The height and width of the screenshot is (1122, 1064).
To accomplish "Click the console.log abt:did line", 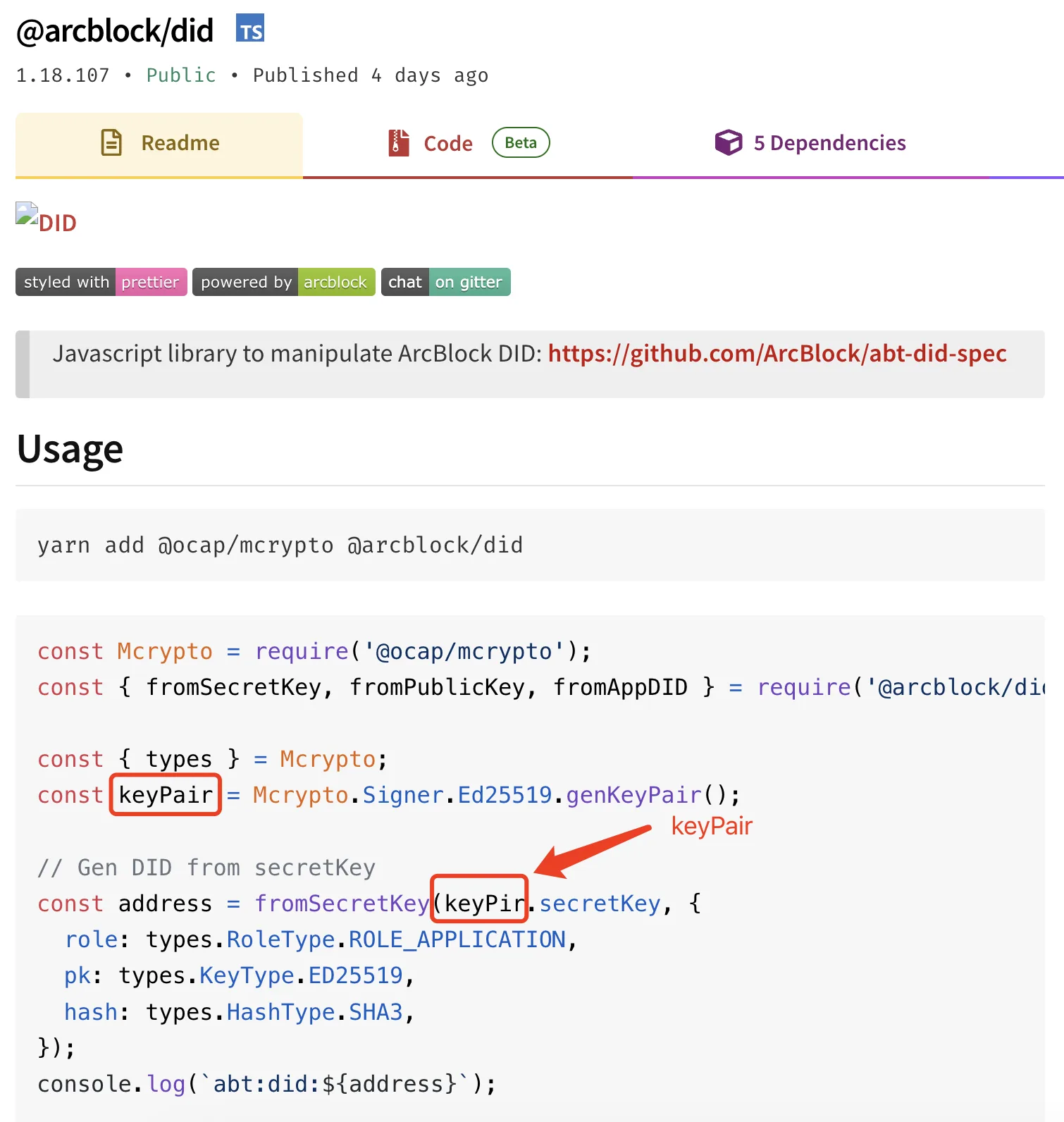I will (x=267, y=1084).
